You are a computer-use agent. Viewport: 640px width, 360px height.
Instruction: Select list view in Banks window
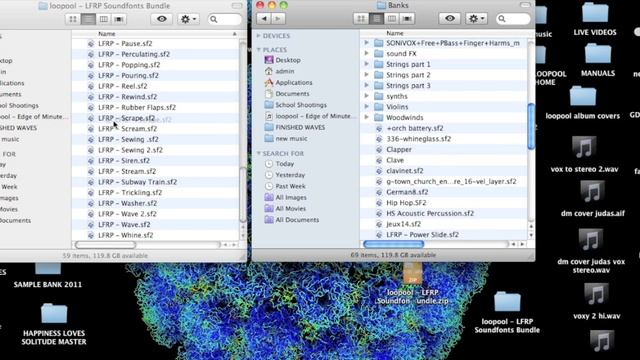tap(376, 19)
